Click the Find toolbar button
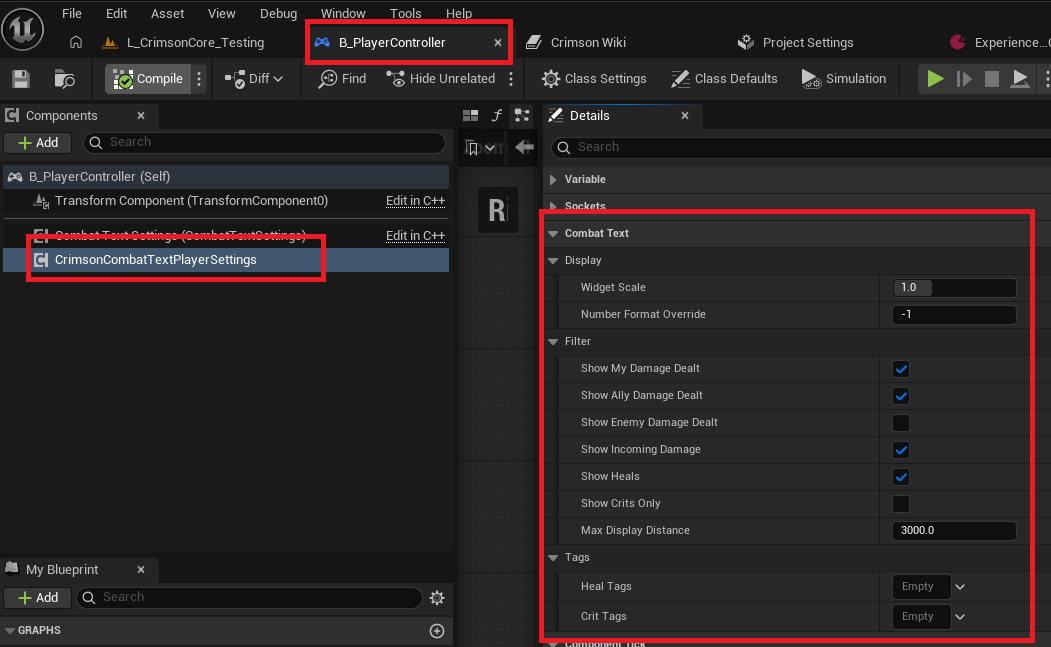The width and height of the screenshot is (1051, 647). (343, 78)
